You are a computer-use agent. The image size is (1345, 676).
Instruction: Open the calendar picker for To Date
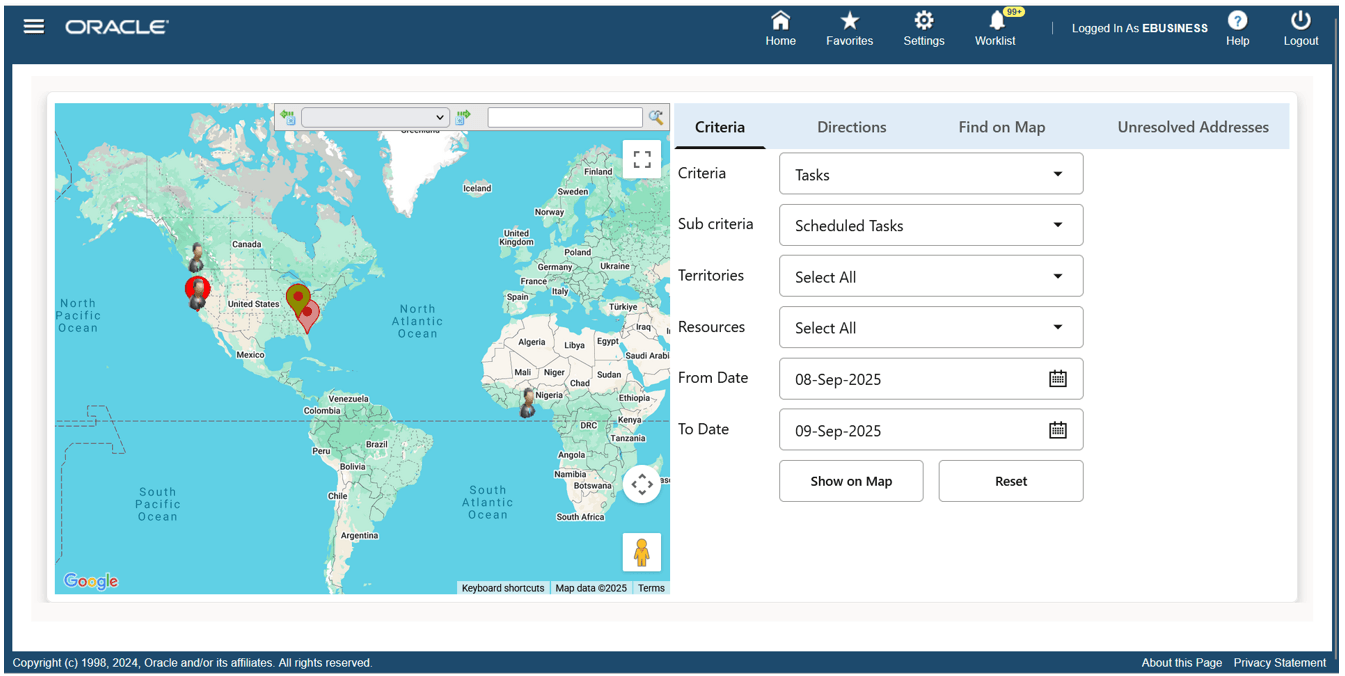coord(1057,429)
